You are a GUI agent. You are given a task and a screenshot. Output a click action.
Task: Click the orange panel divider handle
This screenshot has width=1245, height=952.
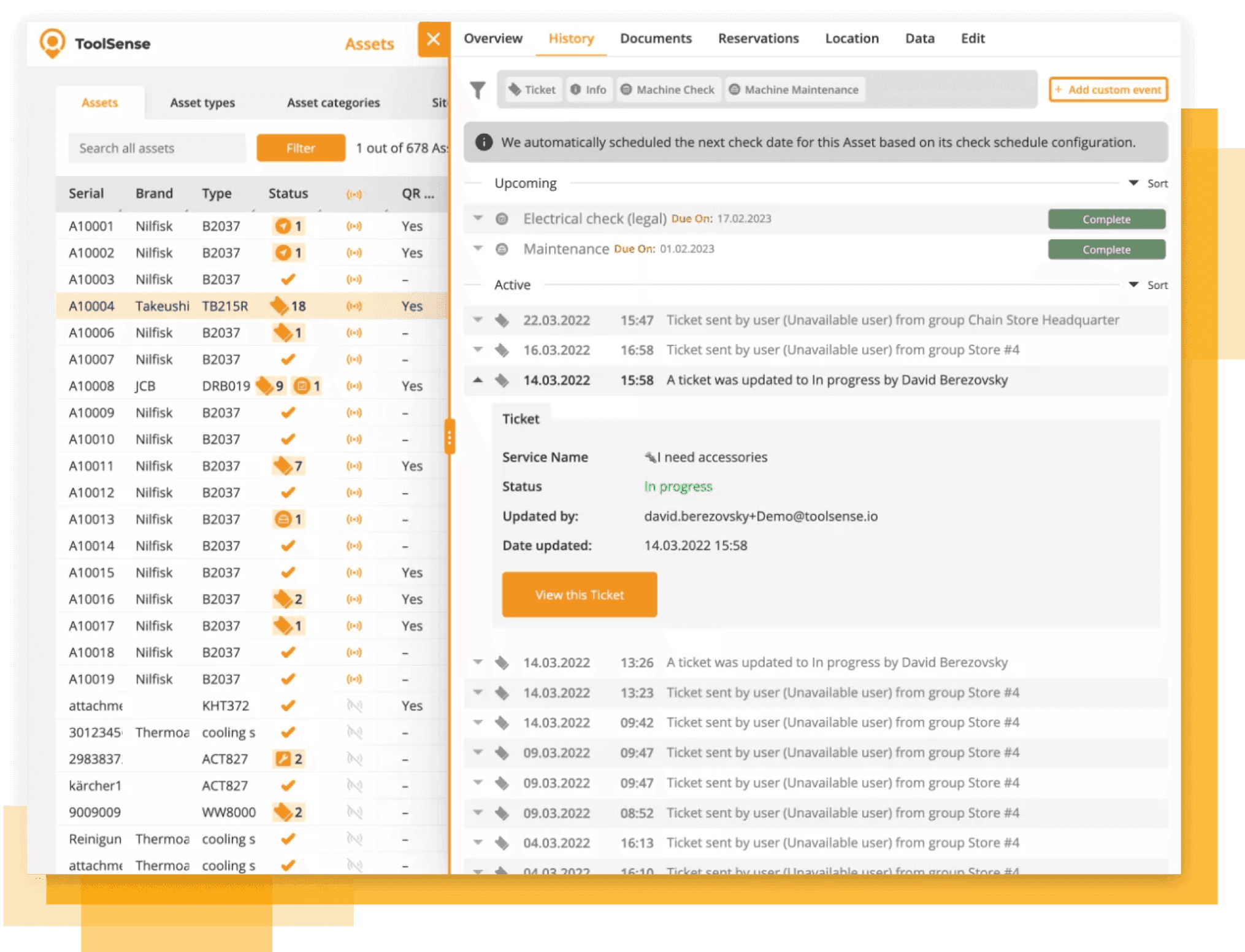[x=450, y=437]
